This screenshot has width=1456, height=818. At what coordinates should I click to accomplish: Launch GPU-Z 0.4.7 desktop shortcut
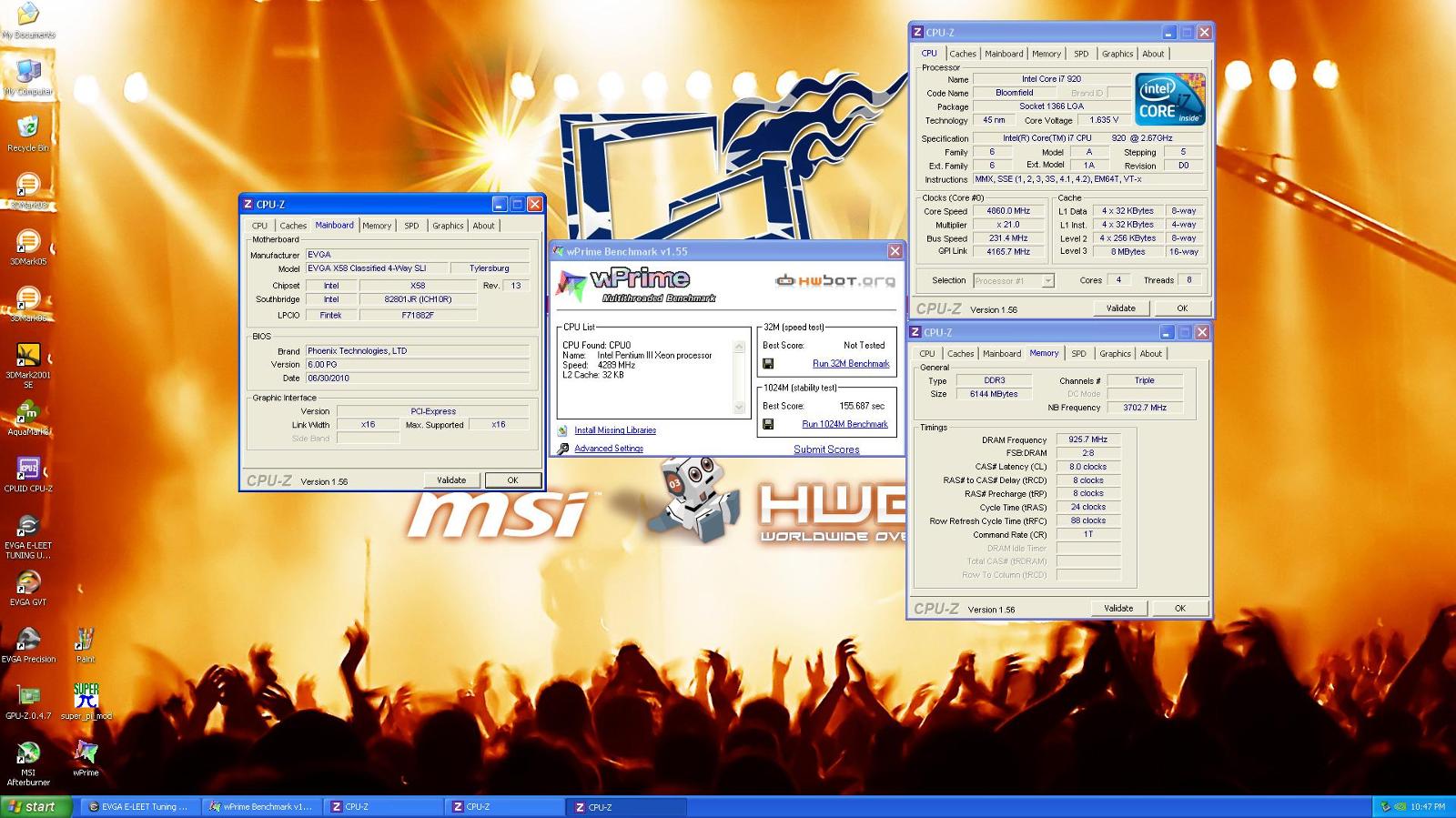(28, 701)
